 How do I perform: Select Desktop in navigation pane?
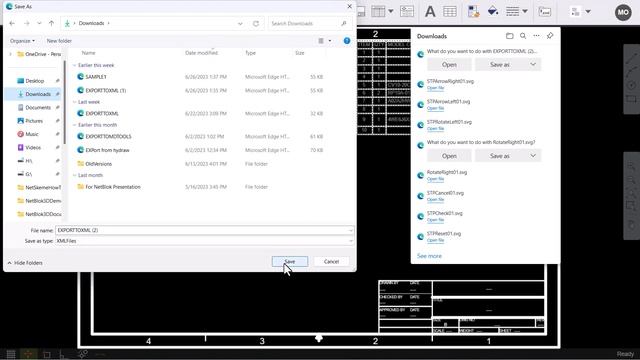(x=35, y=81)
